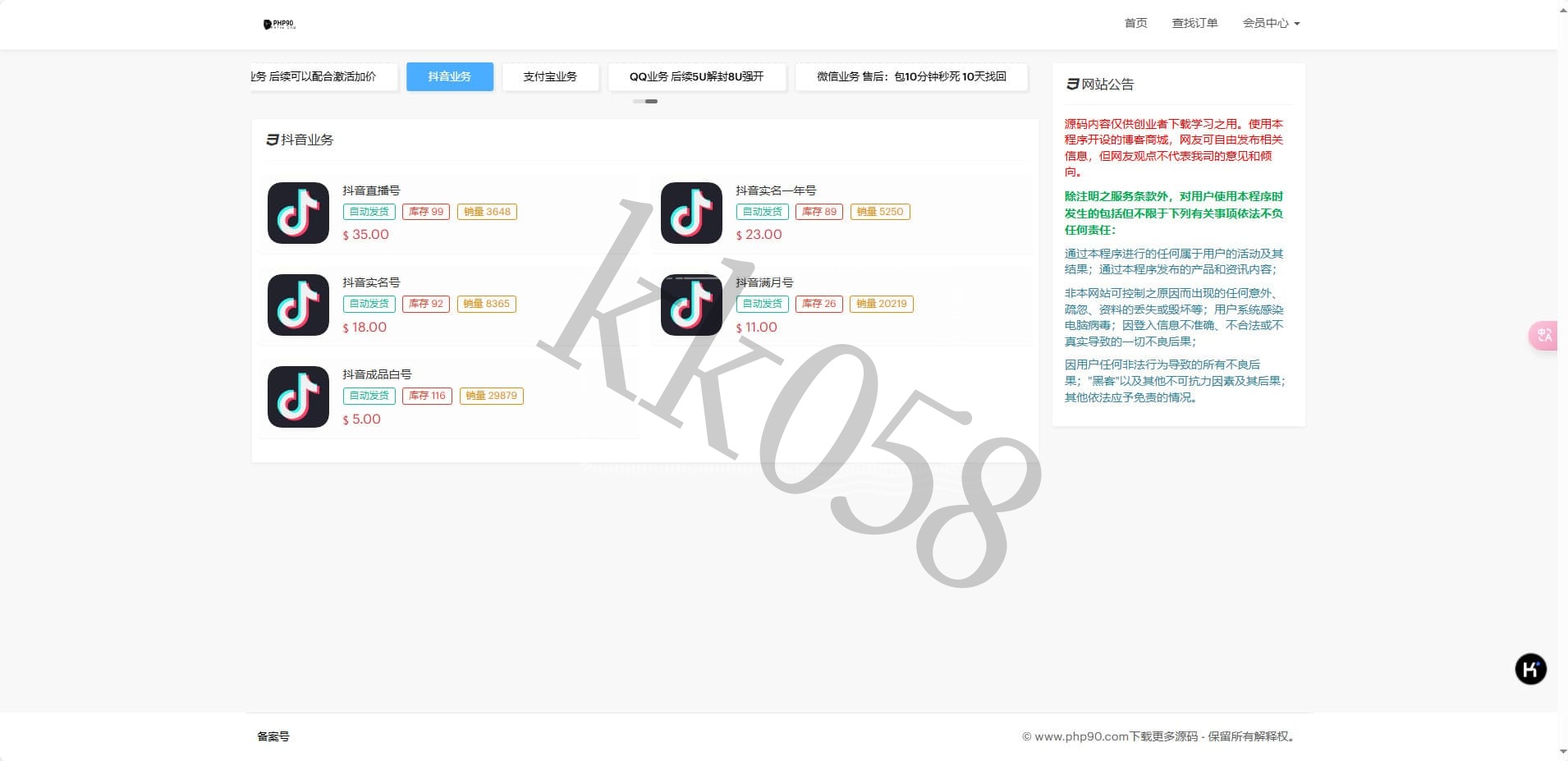Image resolution: width=1568 pixels, height=761 pixels.
Task: Click the 备案号 footer link
Action: tap(273, 736)
